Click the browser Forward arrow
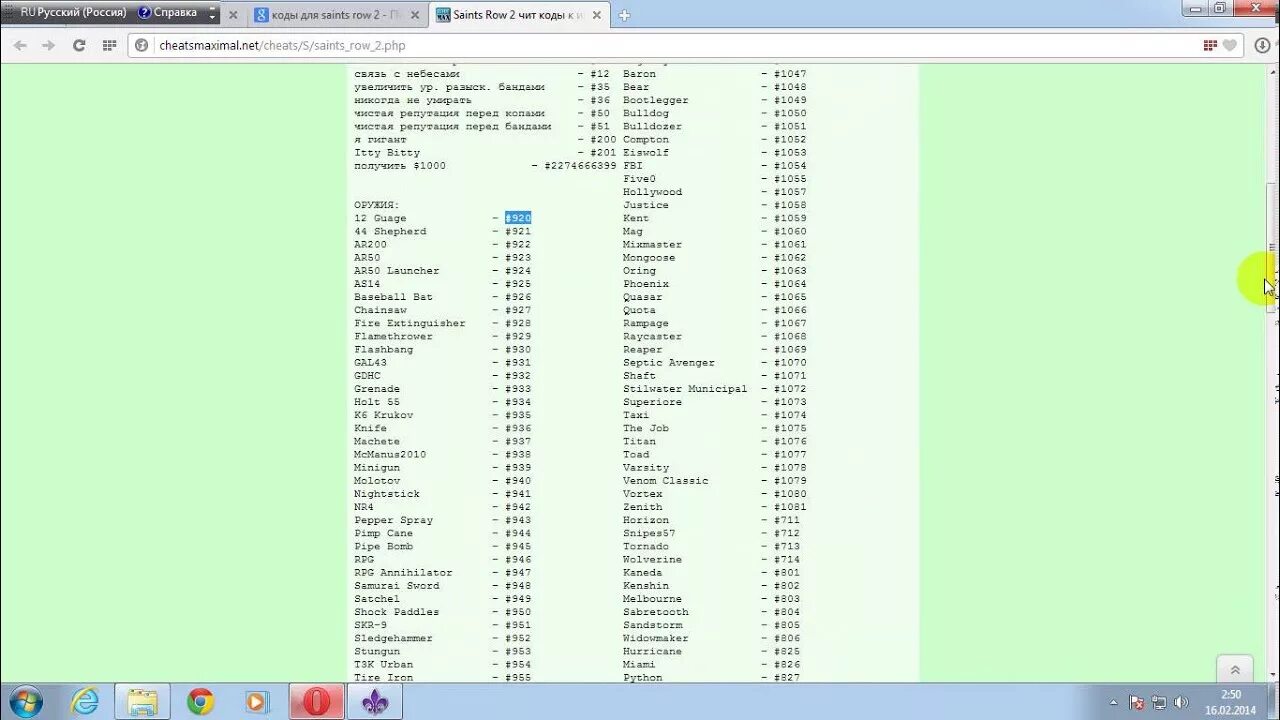1280x720 pixels. (x=49, y=45)
